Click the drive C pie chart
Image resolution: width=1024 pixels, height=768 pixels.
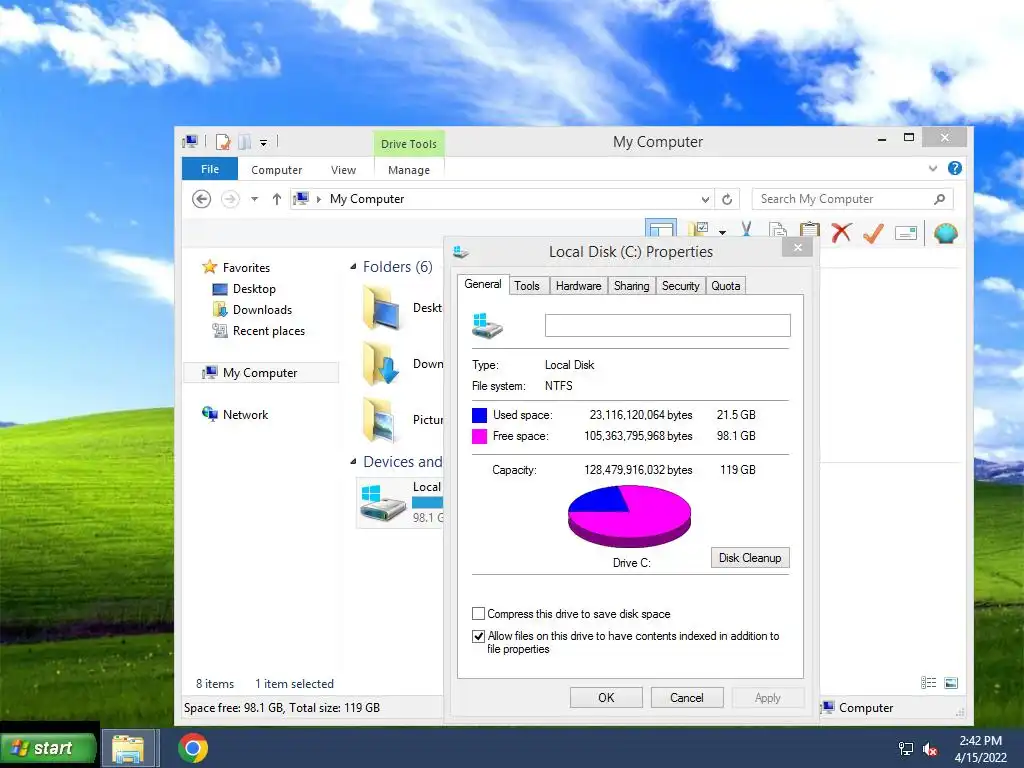(629, 515)
